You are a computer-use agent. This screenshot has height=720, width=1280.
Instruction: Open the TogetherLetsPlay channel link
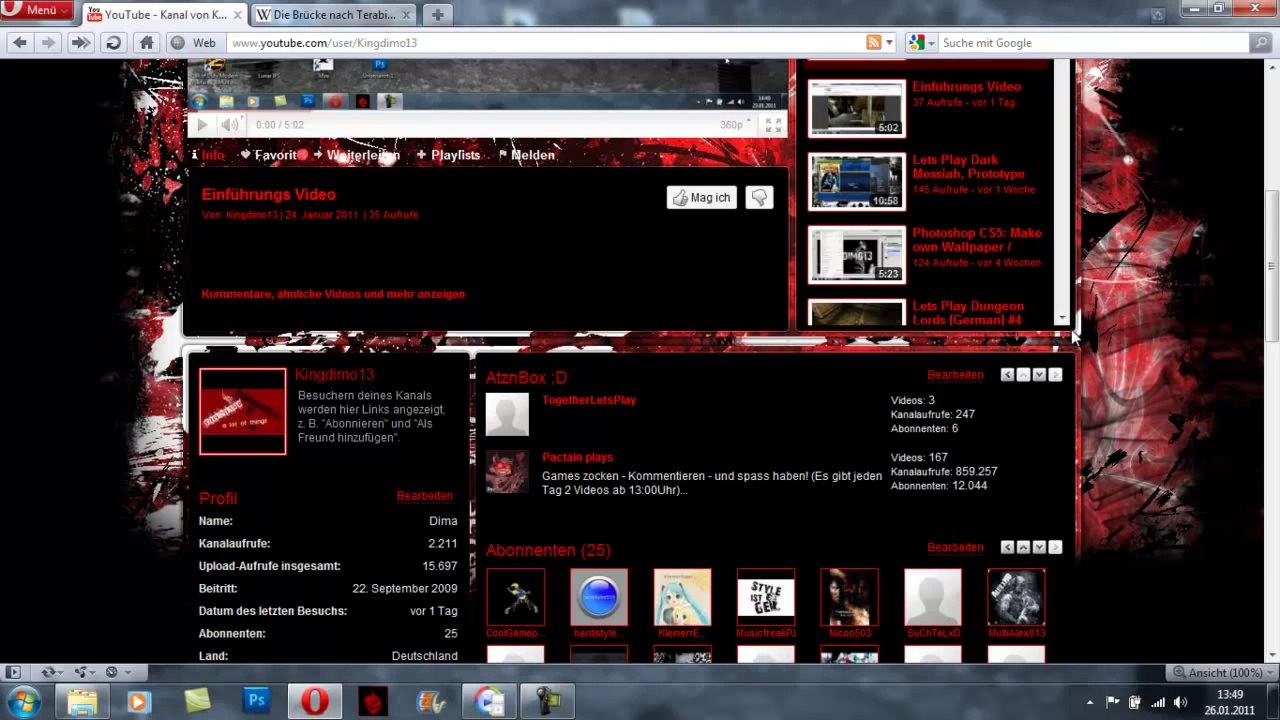tap(589, 400)
